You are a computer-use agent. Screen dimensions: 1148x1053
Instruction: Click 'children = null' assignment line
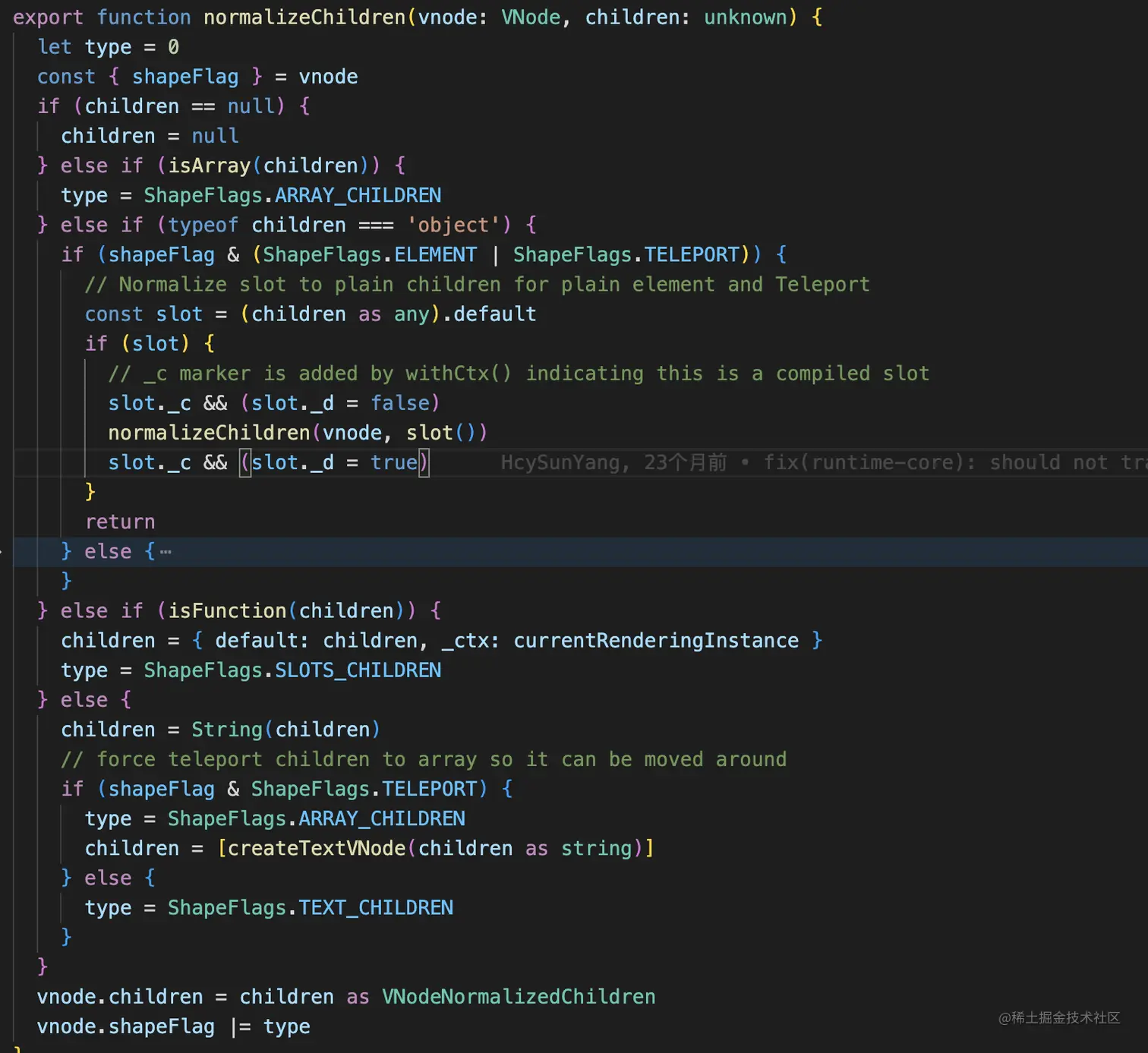point(150,136)
